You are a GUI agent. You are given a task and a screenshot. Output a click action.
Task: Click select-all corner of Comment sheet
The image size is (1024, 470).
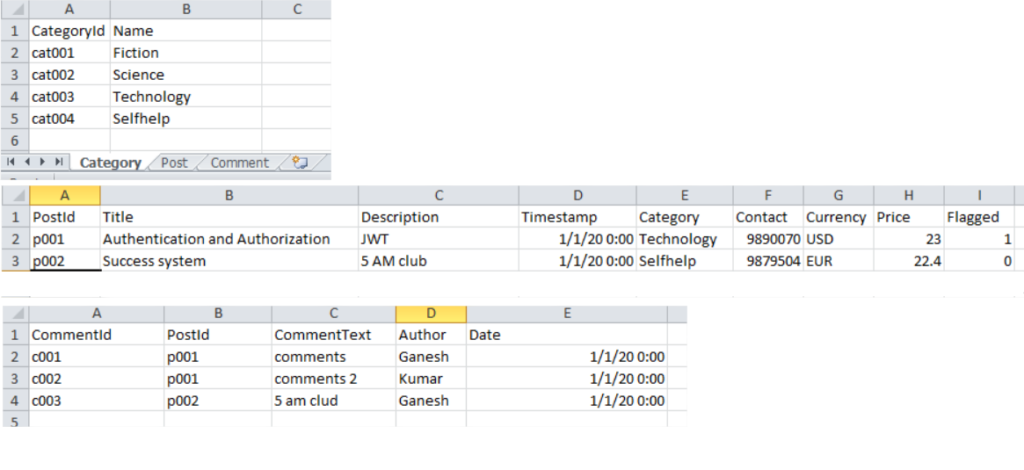coord(15,314)
